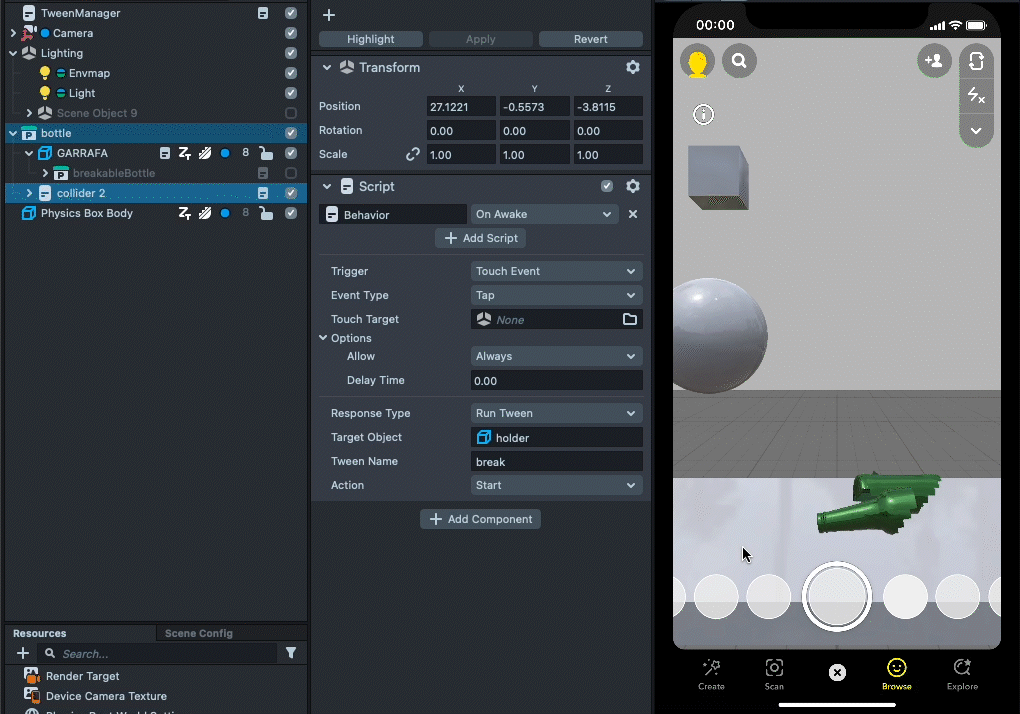This screenshot has width=1020, height=714.
Task: Open the resources filter funnel icon
Action: 291,653
